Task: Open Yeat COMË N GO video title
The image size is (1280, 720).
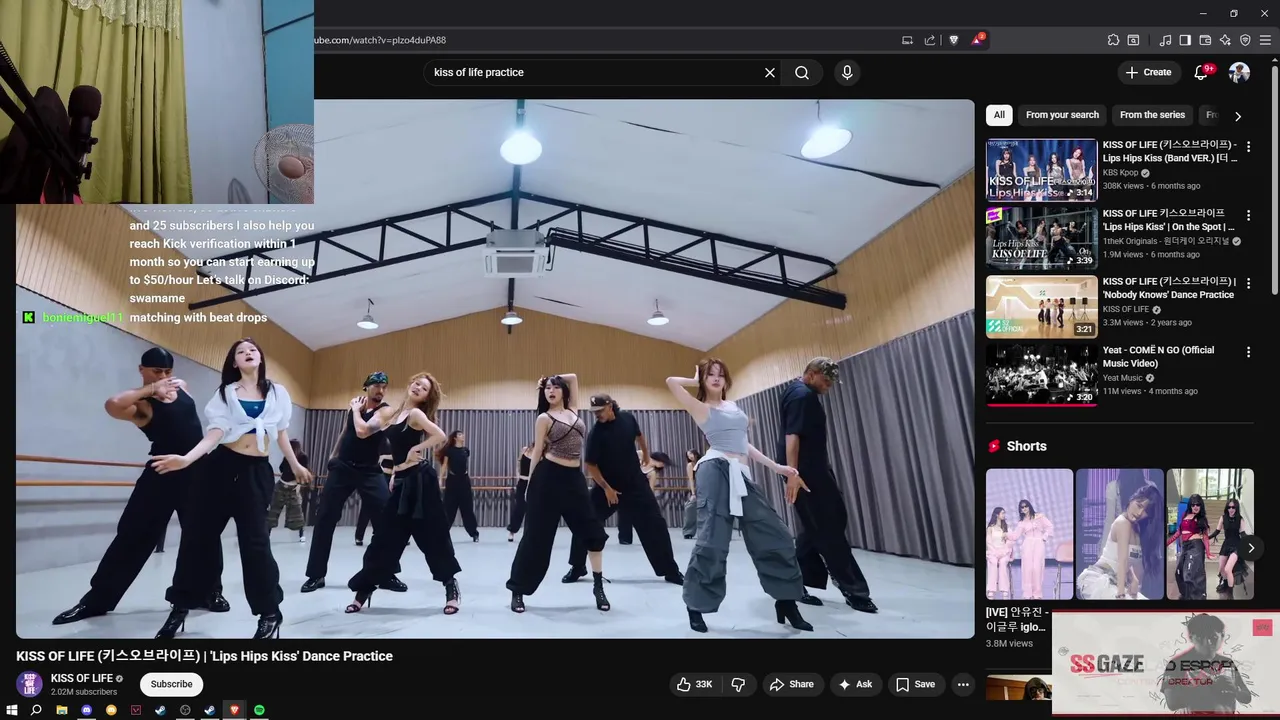Action: point(1158,356)
